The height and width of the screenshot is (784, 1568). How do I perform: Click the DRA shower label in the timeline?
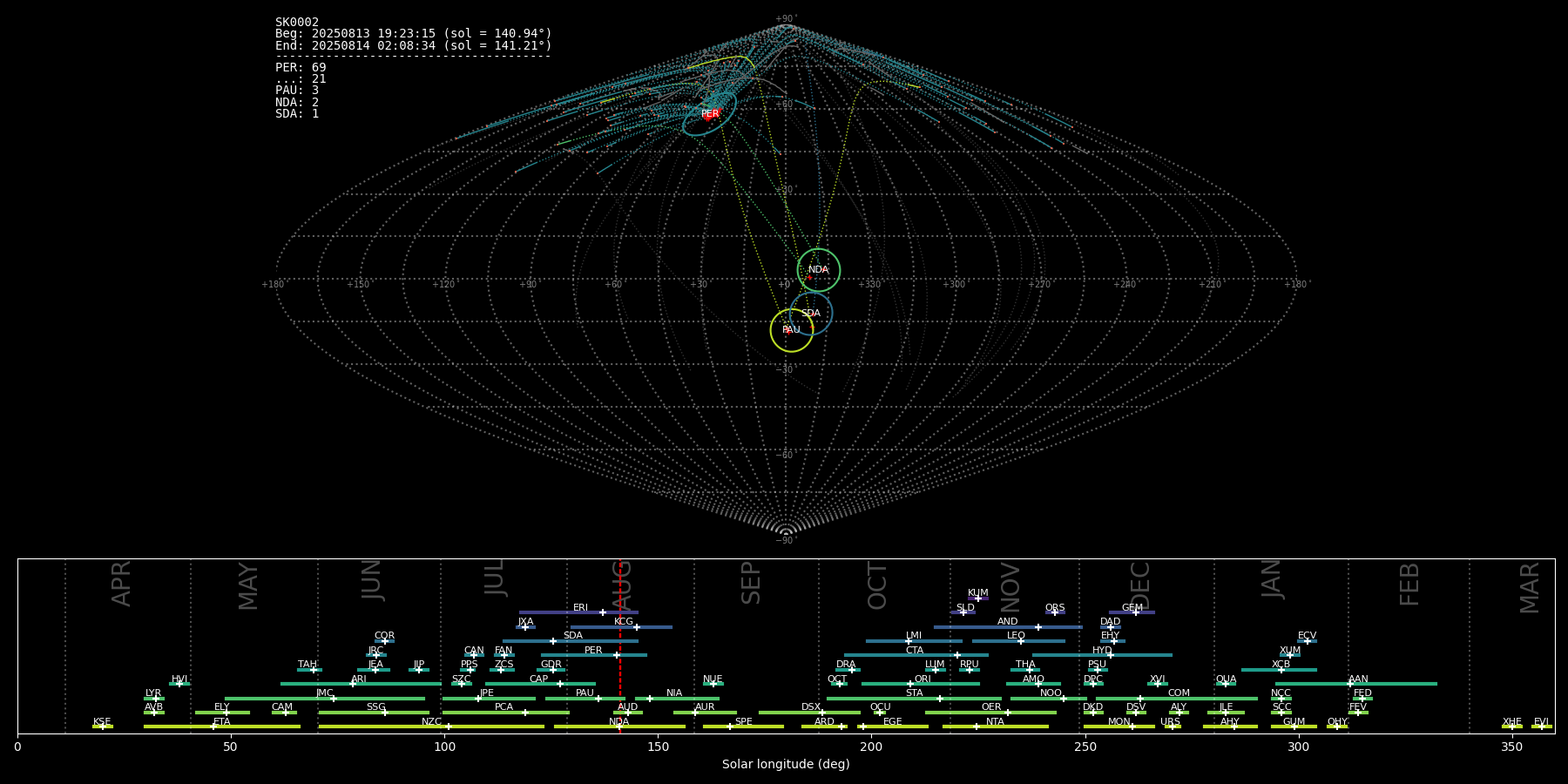click(x=846, y=665)
